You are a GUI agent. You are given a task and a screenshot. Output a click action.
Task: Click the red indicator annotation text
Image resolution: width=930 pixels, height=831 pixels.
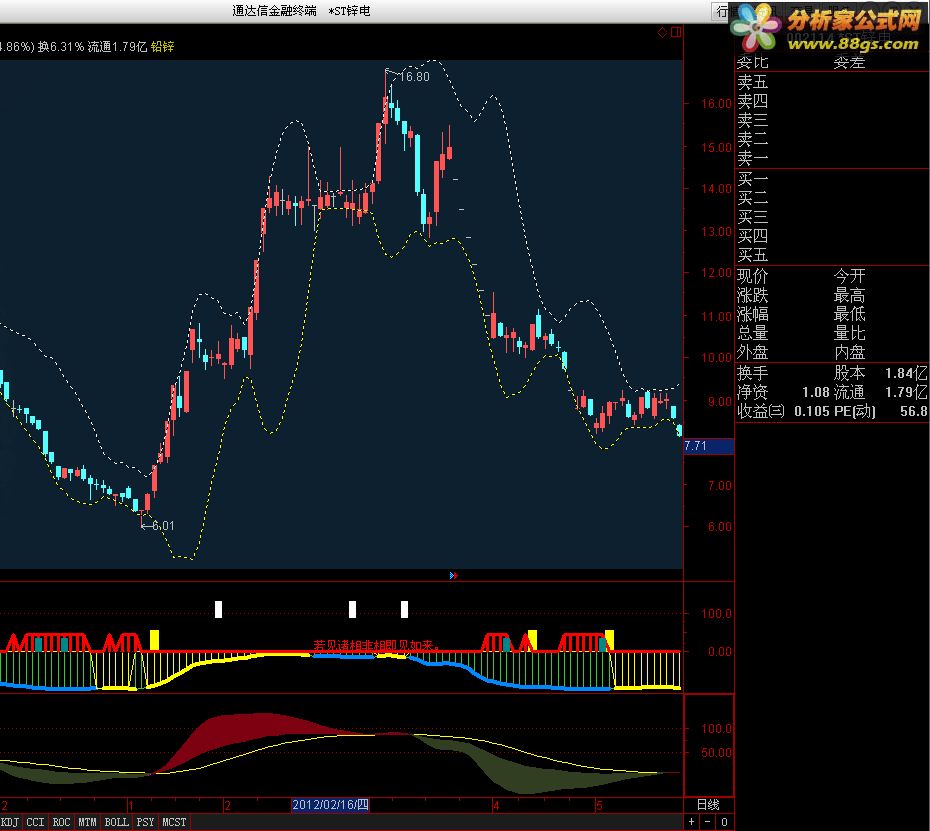[377, 645]
